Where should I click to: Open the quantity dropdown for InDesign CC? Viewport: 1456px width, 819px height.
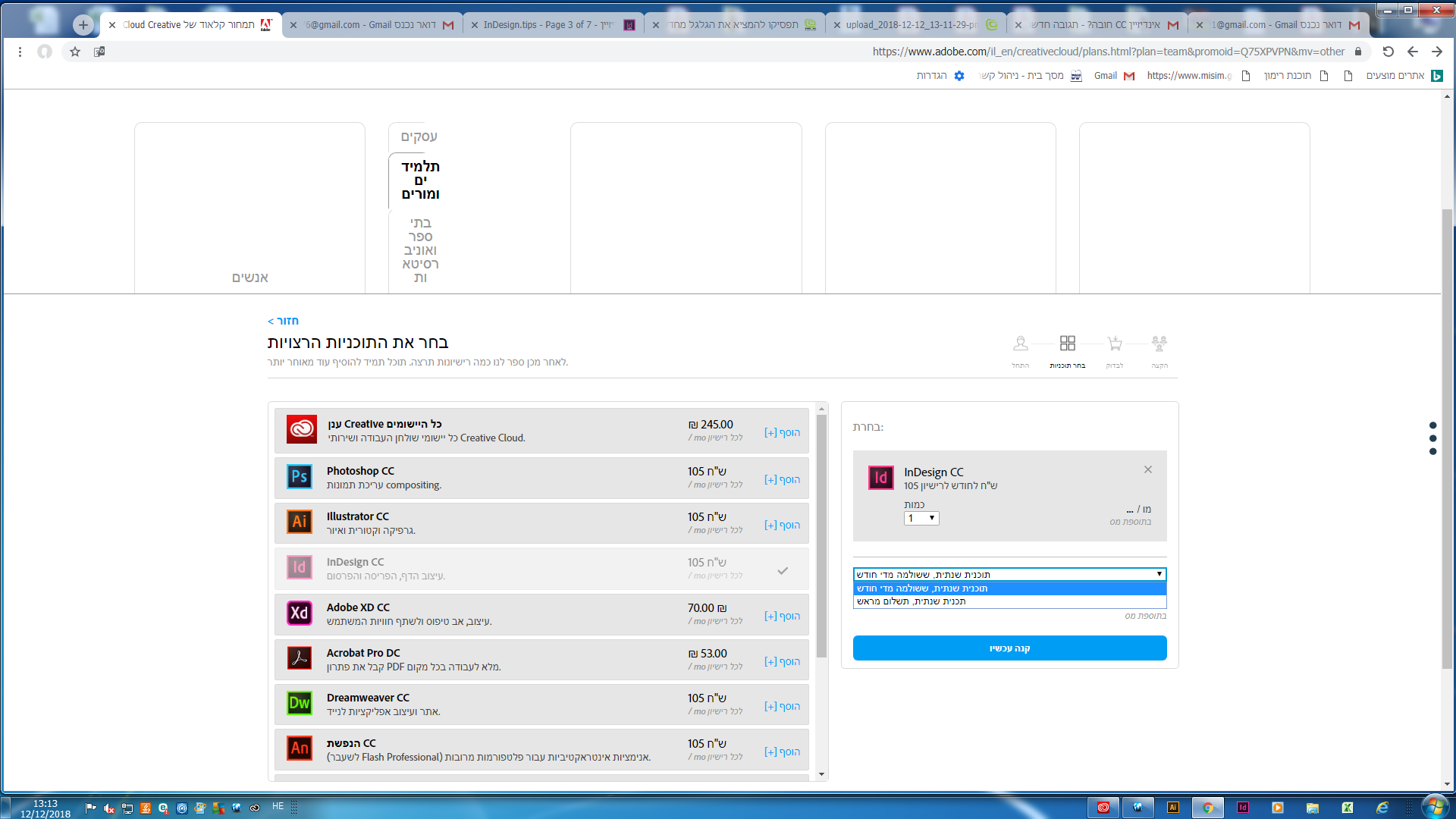click(x=921, y=518)
